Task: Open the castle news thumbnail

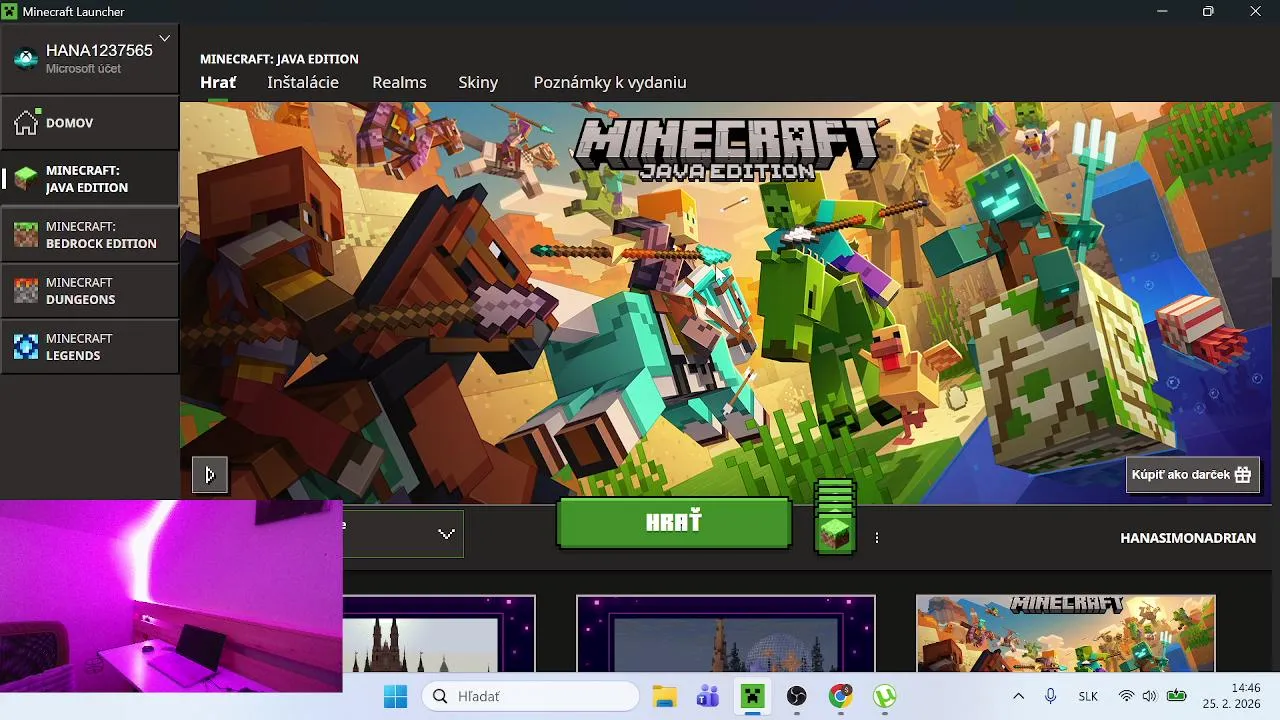Action: [439, 634]
